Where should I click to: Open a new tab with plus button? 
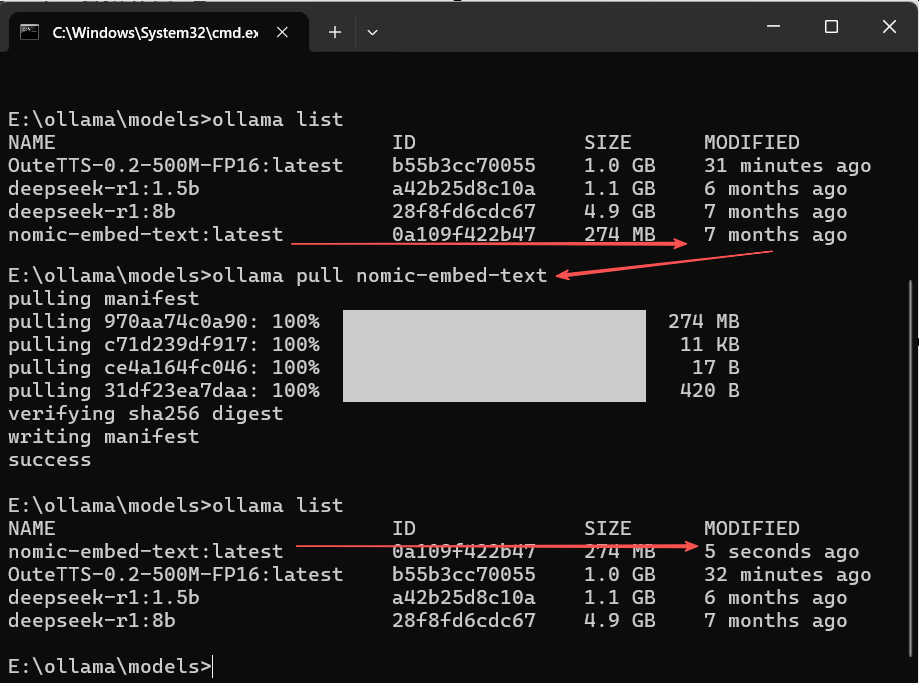(x=335, y=32)
